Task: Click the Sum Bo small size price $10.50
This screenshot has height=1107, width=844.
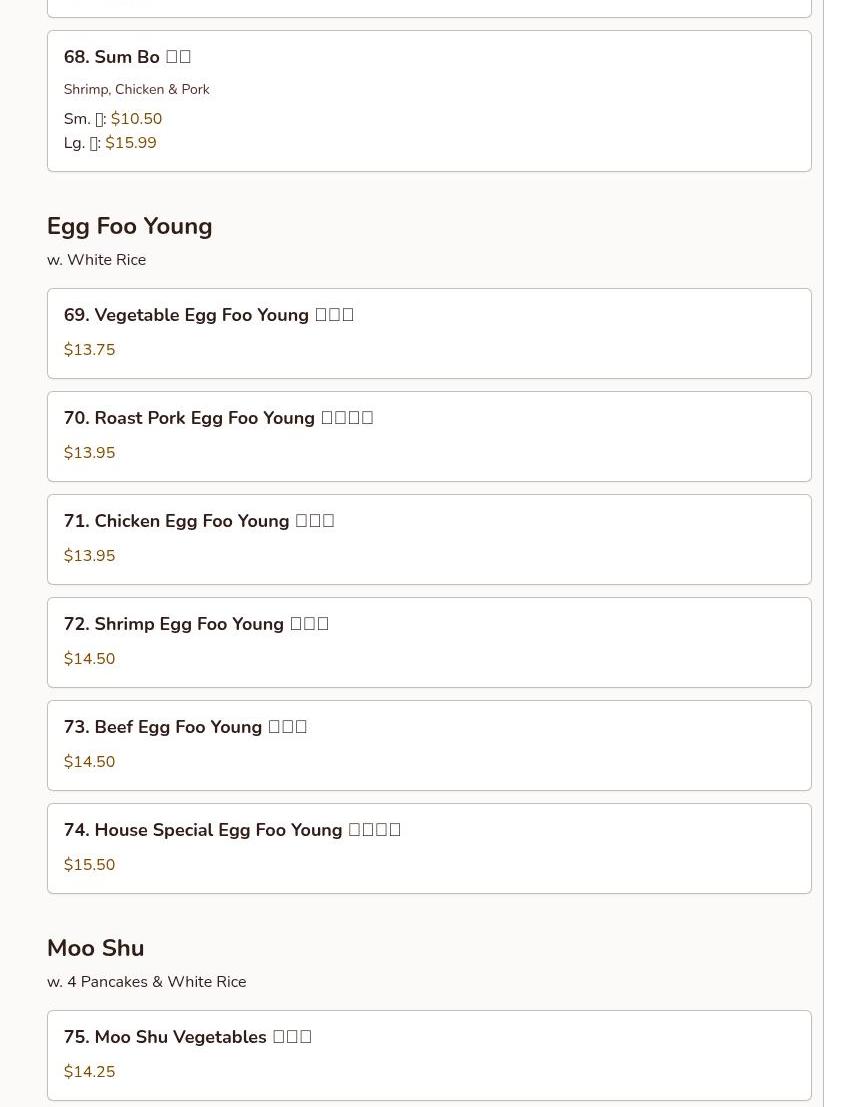Action: click(x=136, y=119)
